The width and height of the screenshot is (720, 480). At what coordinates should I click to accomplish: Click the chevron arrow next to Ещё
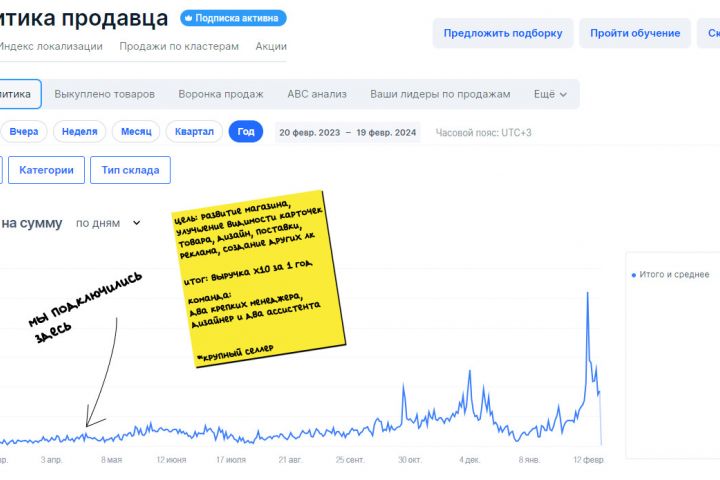[563, 95]
